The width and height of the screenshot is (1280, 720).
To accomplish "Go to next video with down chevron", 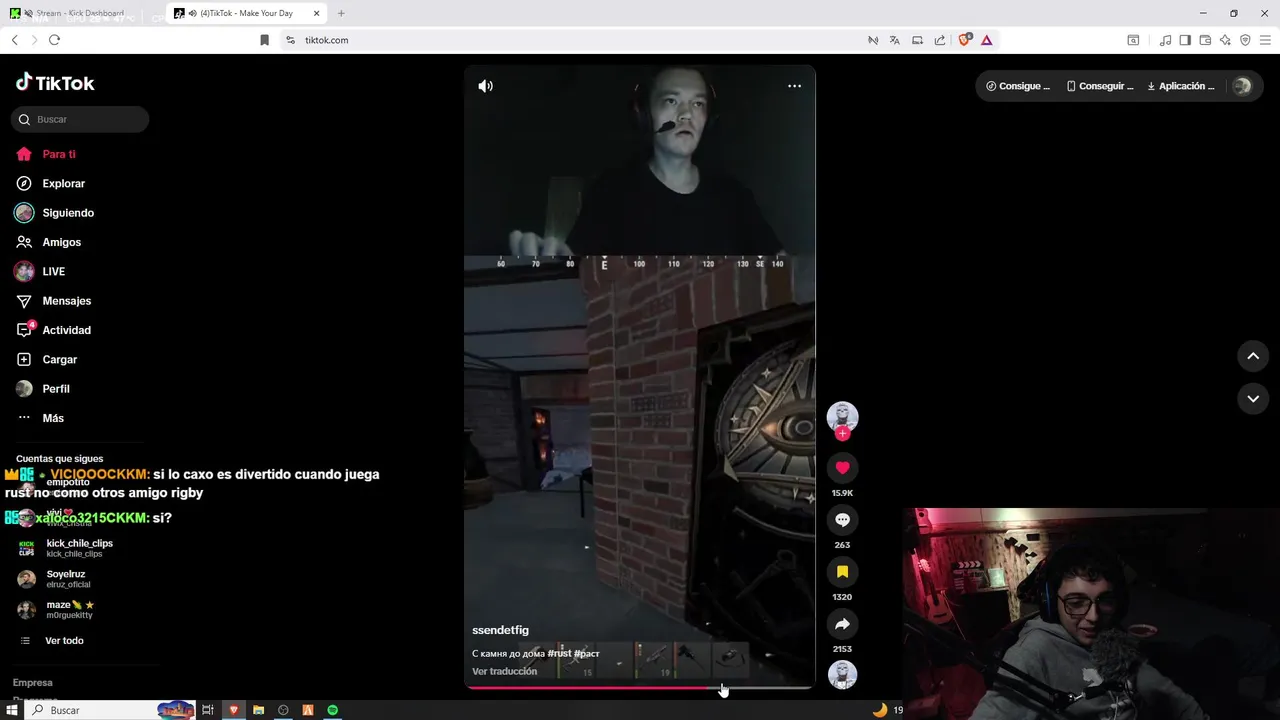I will (1253, 398).
